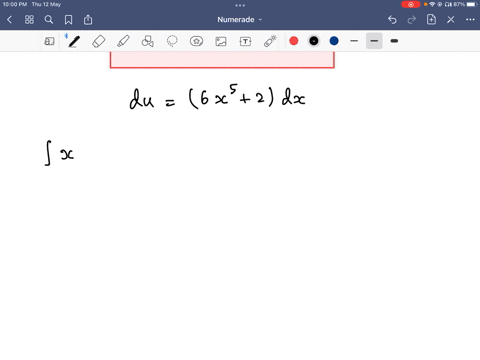The width and height of the screenshot is (480, 360).
Task: Tap the screen recording indicator in status bar
Action: coord(411,5)
